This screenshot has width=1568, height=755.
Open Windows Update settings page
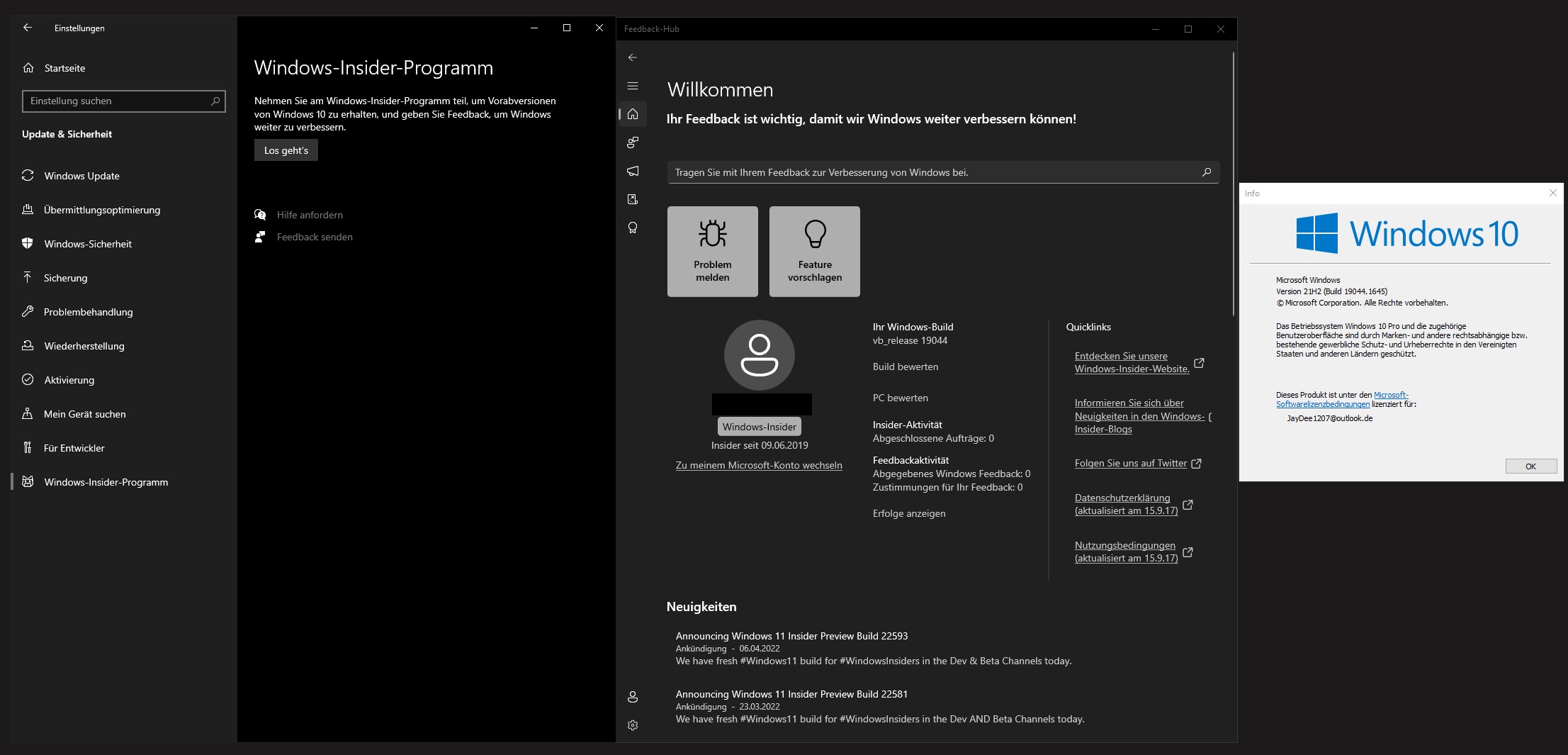(81, 176)
